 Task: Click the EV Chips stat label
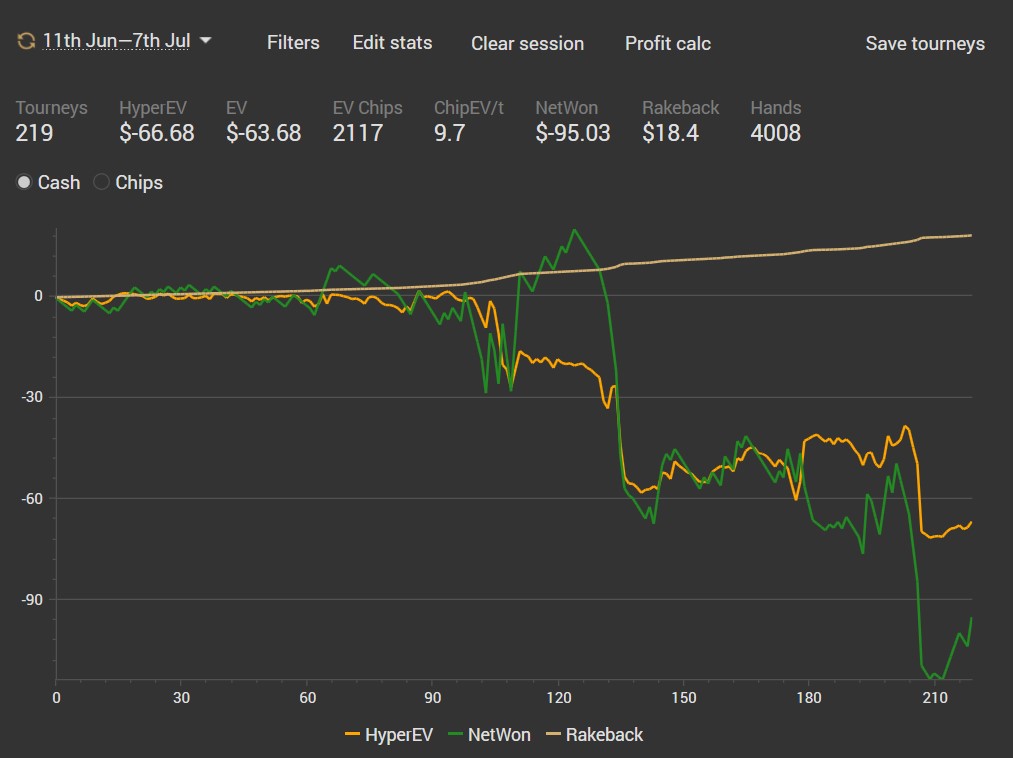click(368, 107)
